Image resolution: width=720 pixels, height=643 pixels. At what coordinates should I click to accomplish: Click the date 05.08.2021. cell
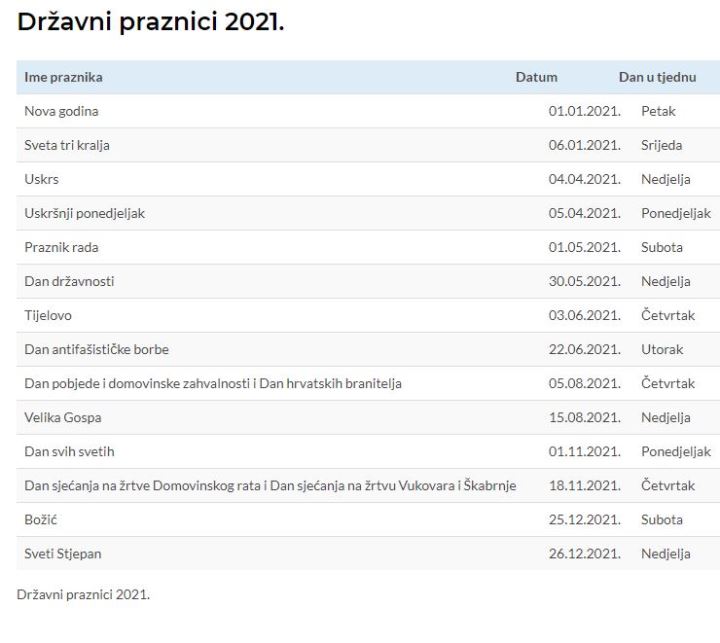(585, 384)
